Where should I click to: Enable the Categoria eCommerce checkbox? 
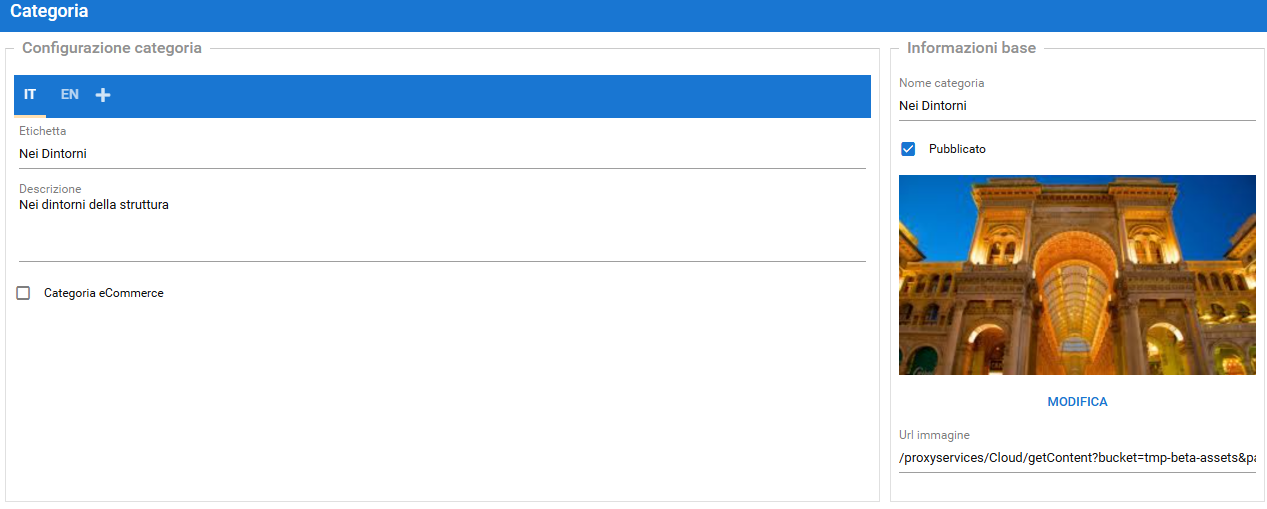(23, 293)
